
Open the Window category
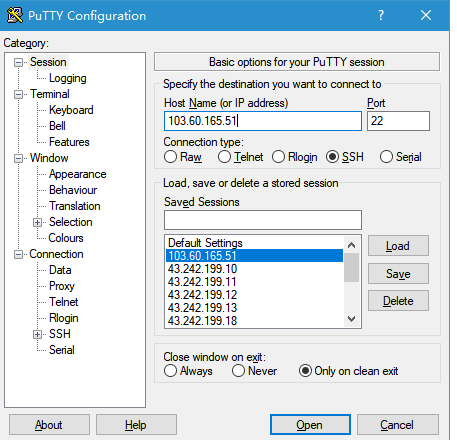[x=49, y=158]
